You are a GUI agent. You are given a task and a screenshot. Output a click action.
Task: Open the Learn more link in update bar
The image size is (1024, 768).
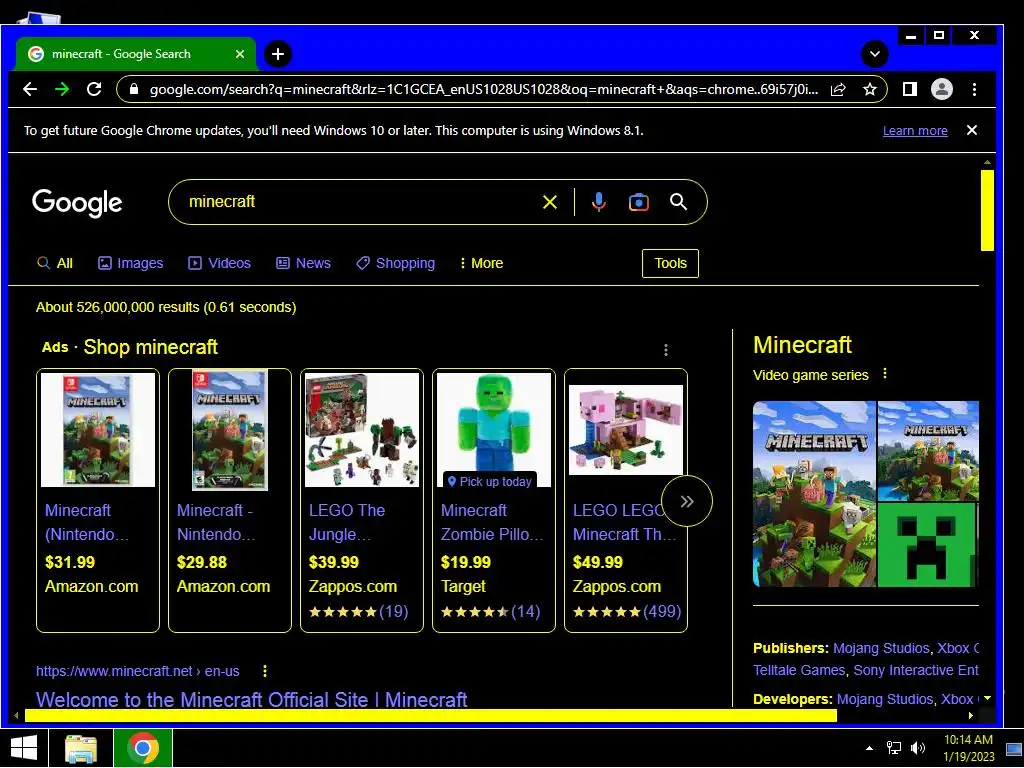tap(915, 131)
